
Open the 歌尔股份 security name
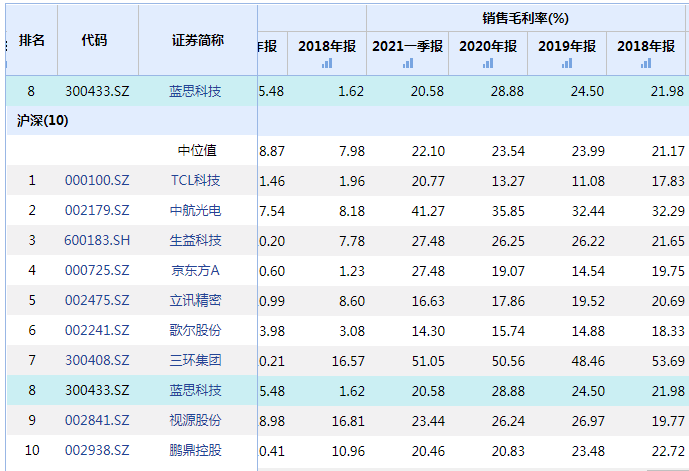pos(196,330)
